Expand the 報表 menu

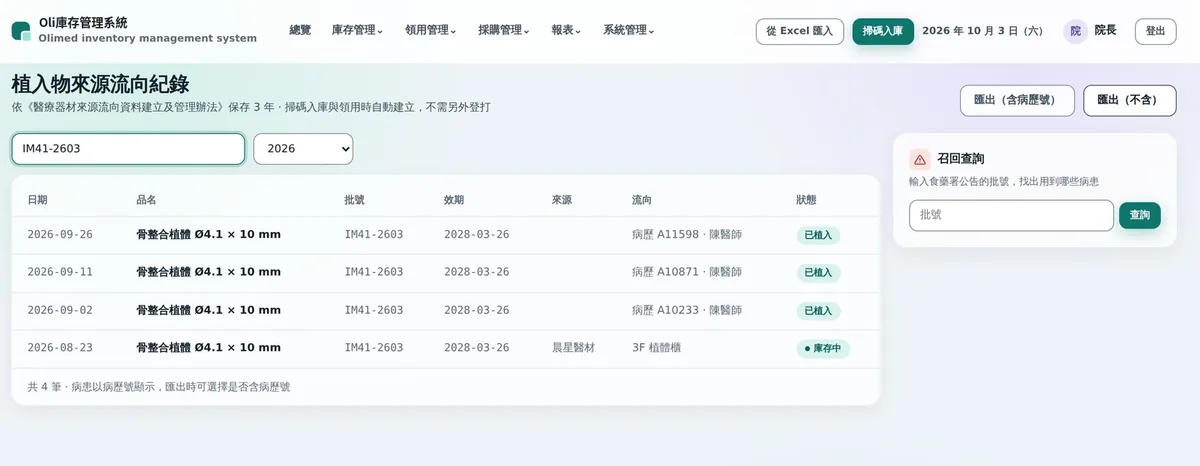click(566, 31)
